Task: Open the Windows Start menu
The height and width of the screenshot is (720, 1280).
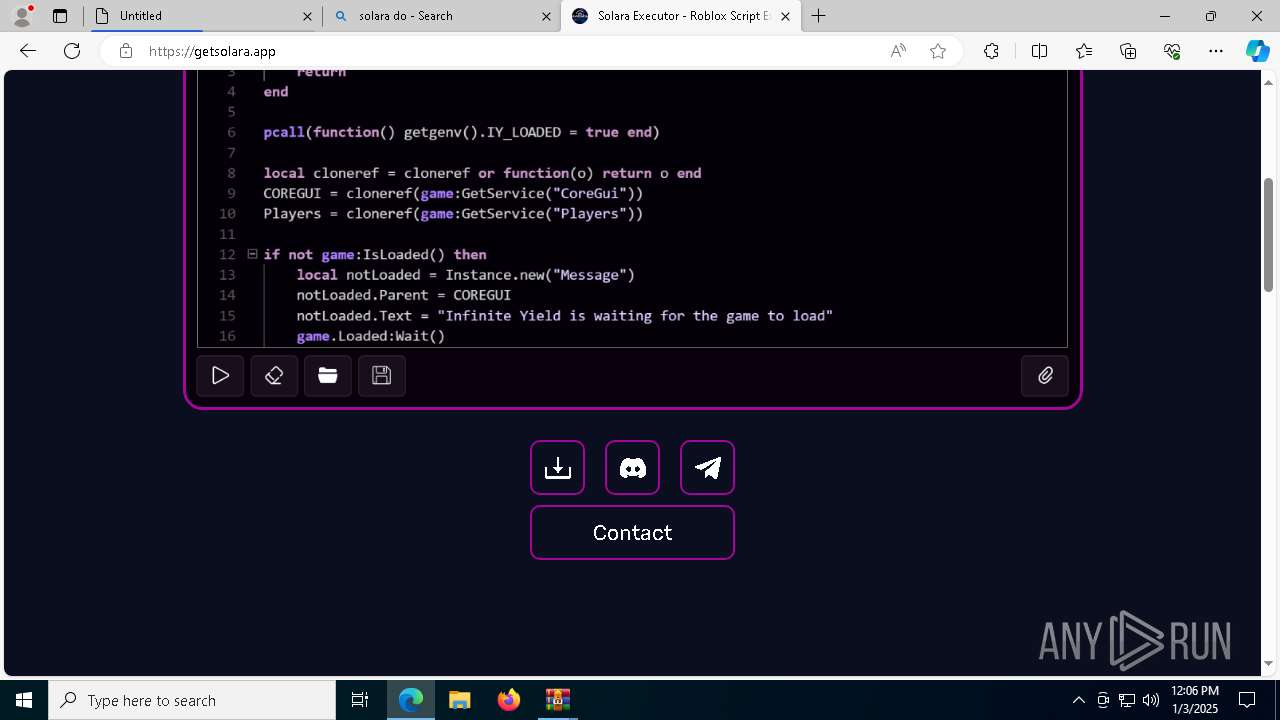Action: point(24,700)
